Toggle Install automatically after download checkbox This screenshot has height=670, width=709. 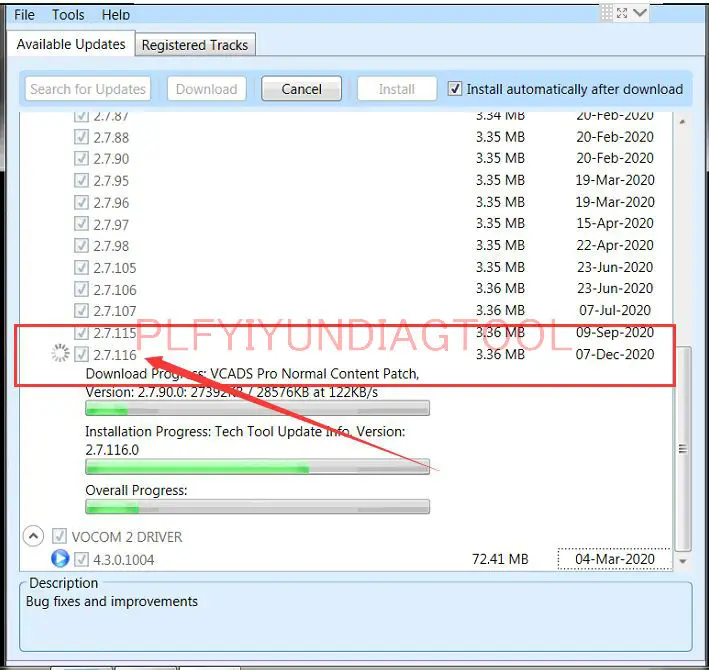(x=455, y=89)
